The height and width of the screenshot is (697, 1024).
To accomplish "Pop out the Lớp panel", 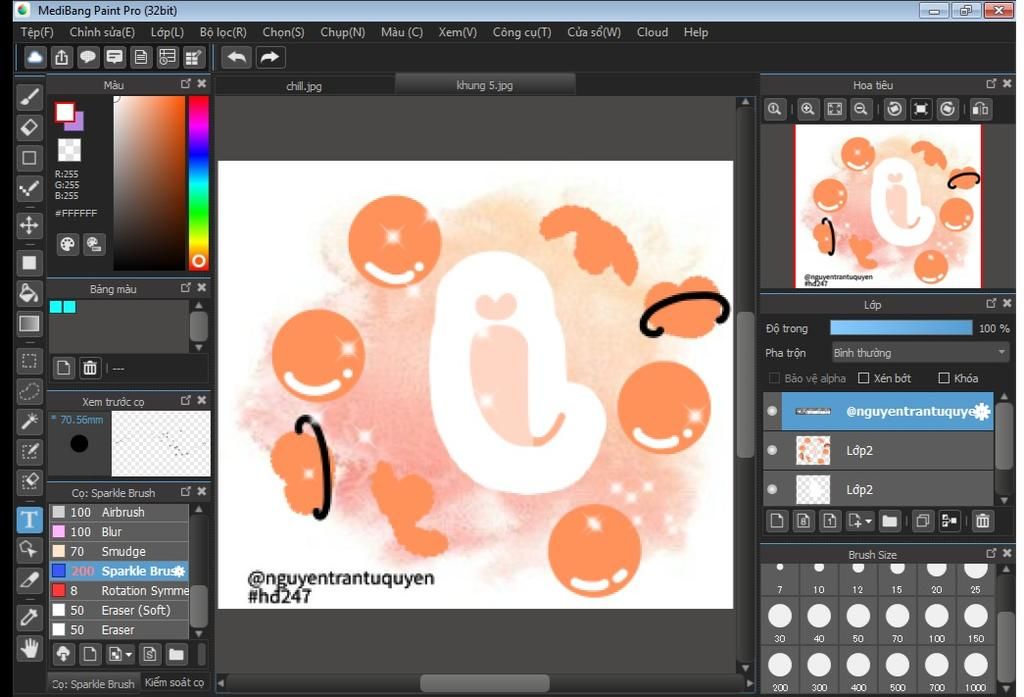I will click(991, 303).
